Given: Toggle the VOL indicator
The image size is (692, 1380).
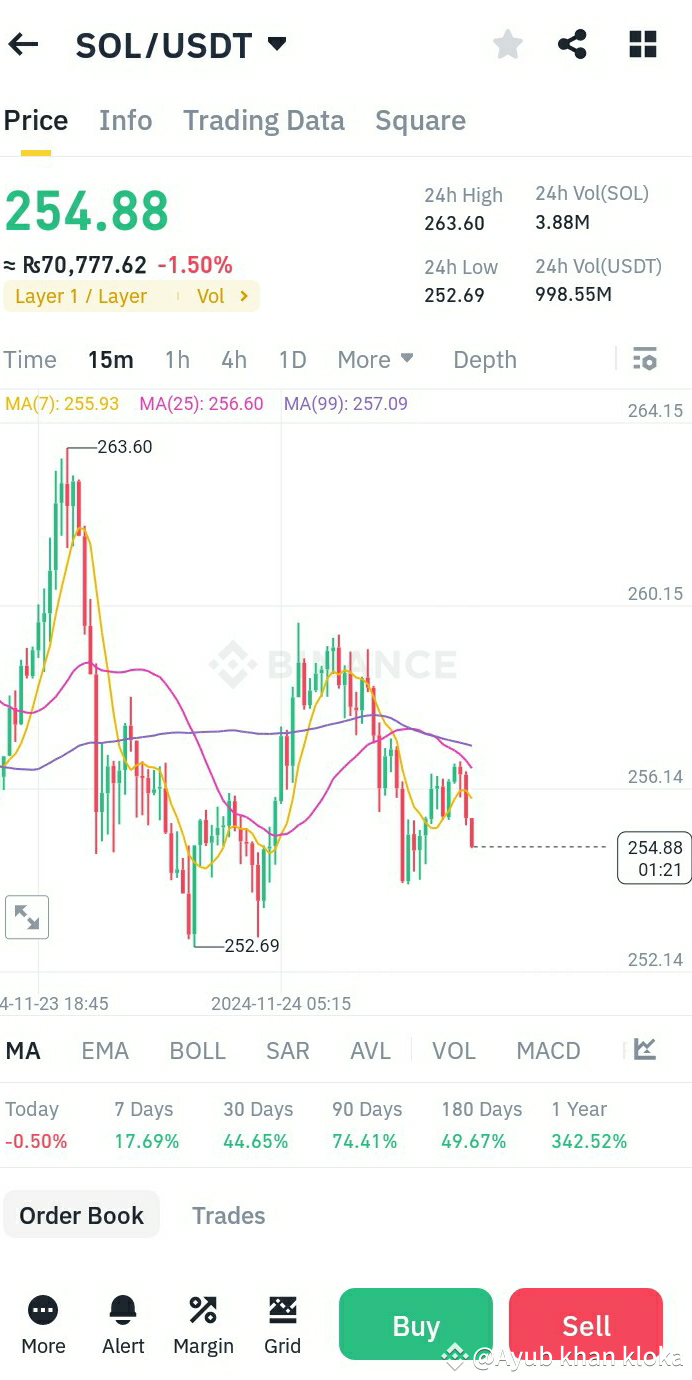Looking at the screenshot, I should [454, 1050].
